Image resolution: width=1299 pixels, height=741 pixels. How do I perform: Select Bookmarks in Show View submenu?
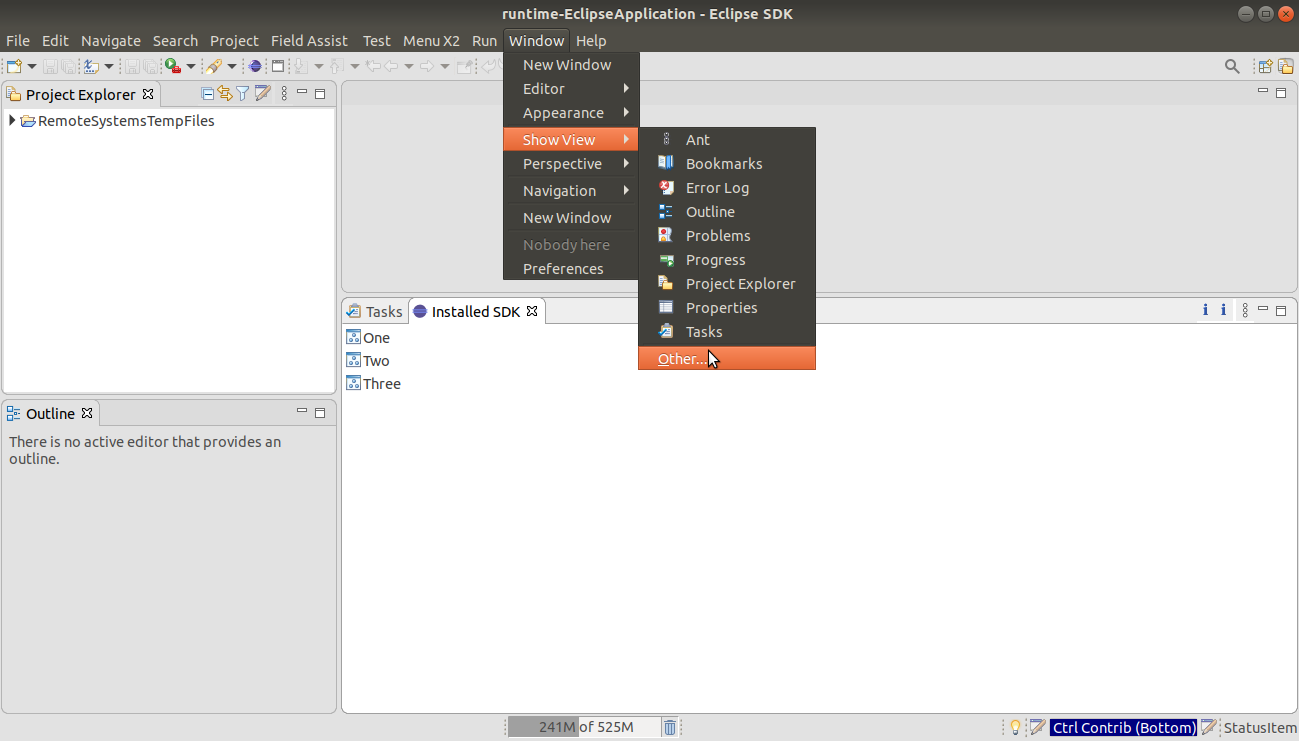pyautogui.click(x=727, y=164)
